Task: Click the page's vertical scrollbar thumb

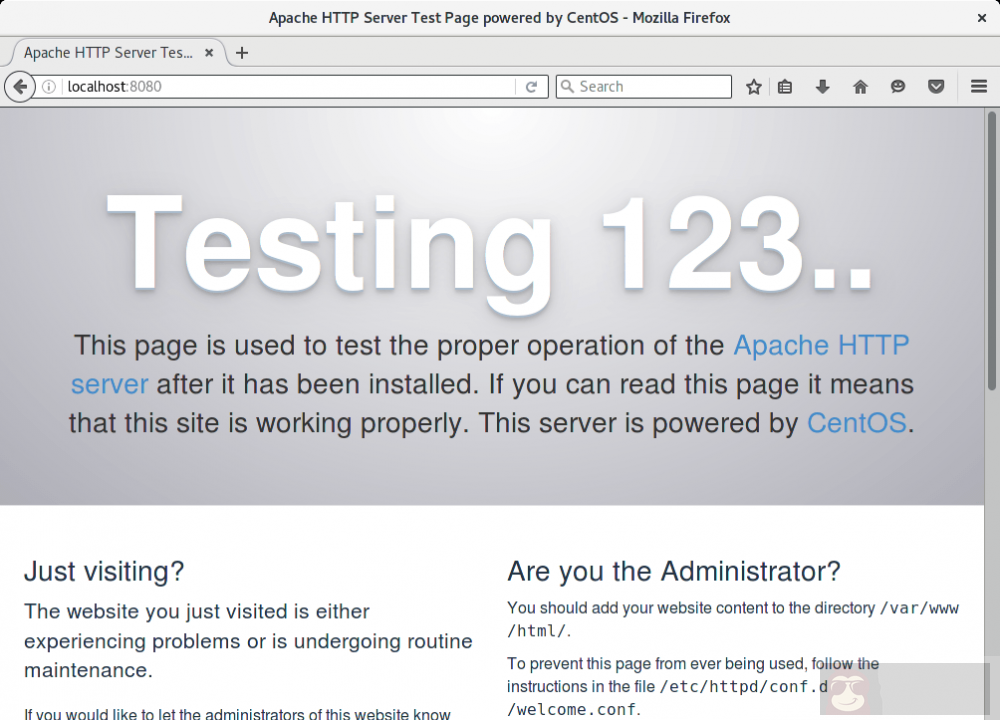Action: [992, 250]
